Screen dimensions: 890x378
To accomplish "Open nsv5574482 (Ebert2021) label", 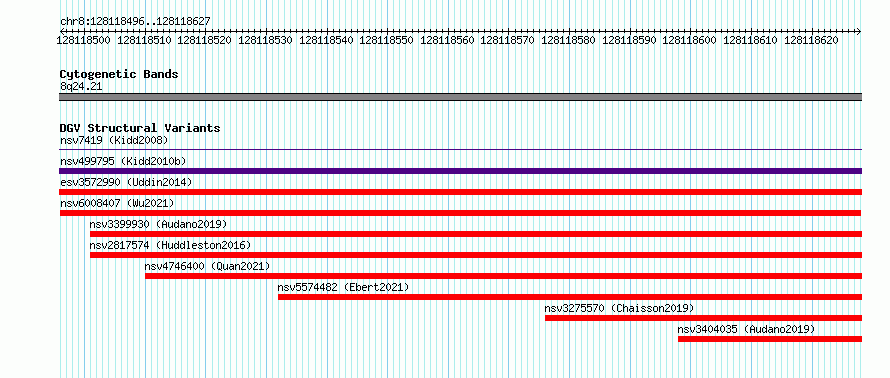I will coord(343,287).
